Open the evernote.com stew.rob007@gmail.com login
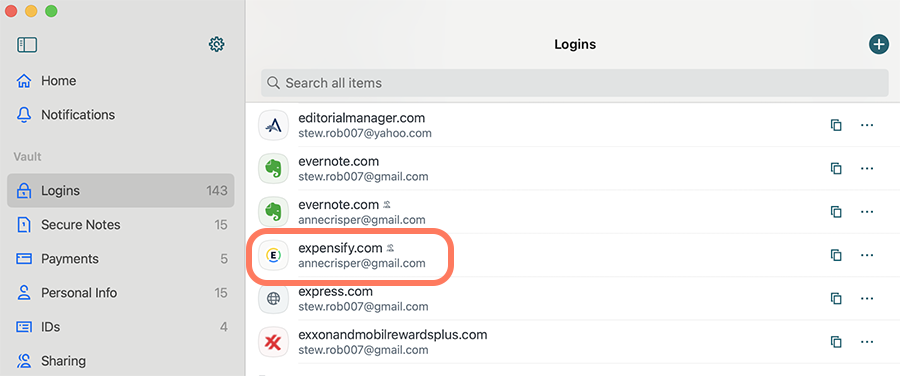 coord(572,169)
